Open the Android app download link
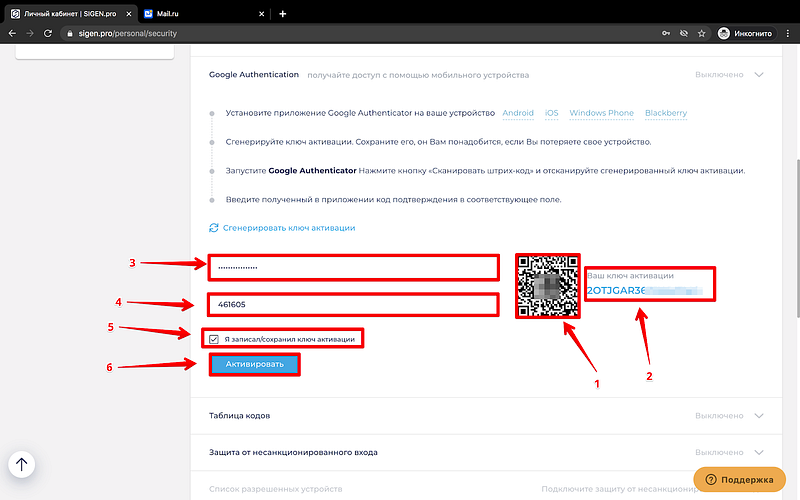800x500 pixels. (518, 113)
